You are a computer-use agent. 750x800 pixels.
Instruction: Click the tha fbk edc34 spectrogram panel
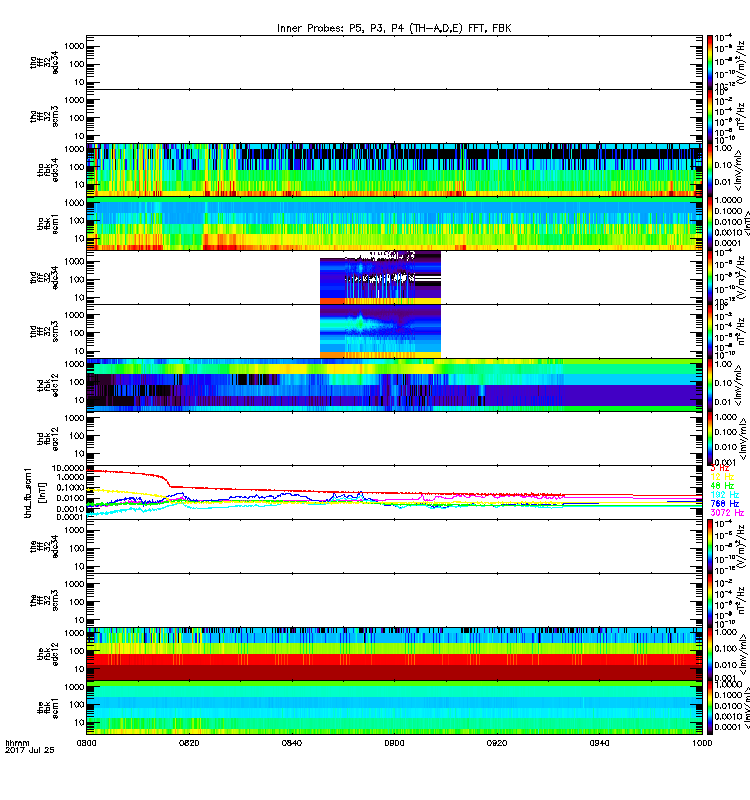point(394,170)
